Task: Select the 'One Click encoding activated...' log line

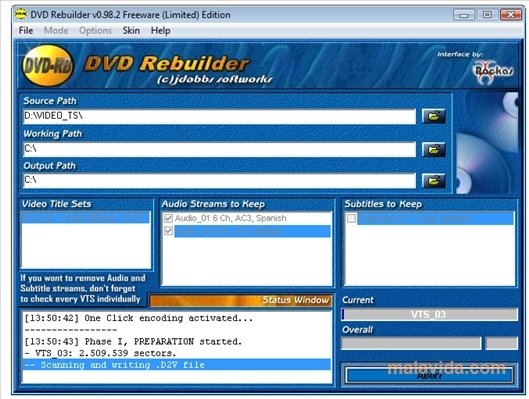Action: pos(139,318)
